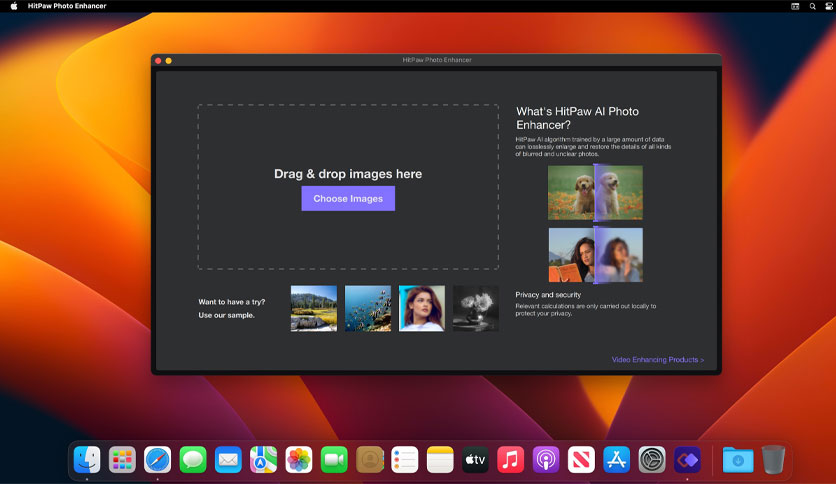Open Control Center in menu bar
Viewport: 836px width, 484px height.
tap(829, 6)
